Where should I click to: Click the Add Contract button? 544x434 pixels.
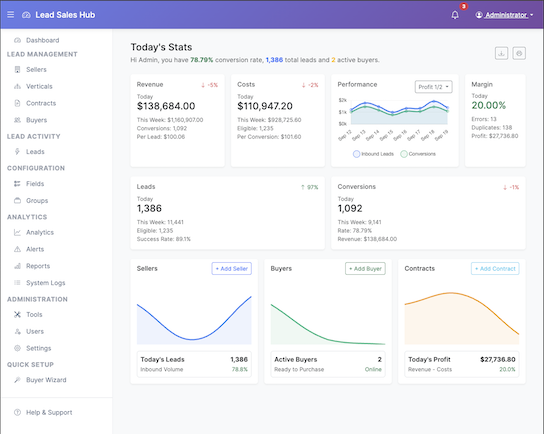(x=495, y=269)
